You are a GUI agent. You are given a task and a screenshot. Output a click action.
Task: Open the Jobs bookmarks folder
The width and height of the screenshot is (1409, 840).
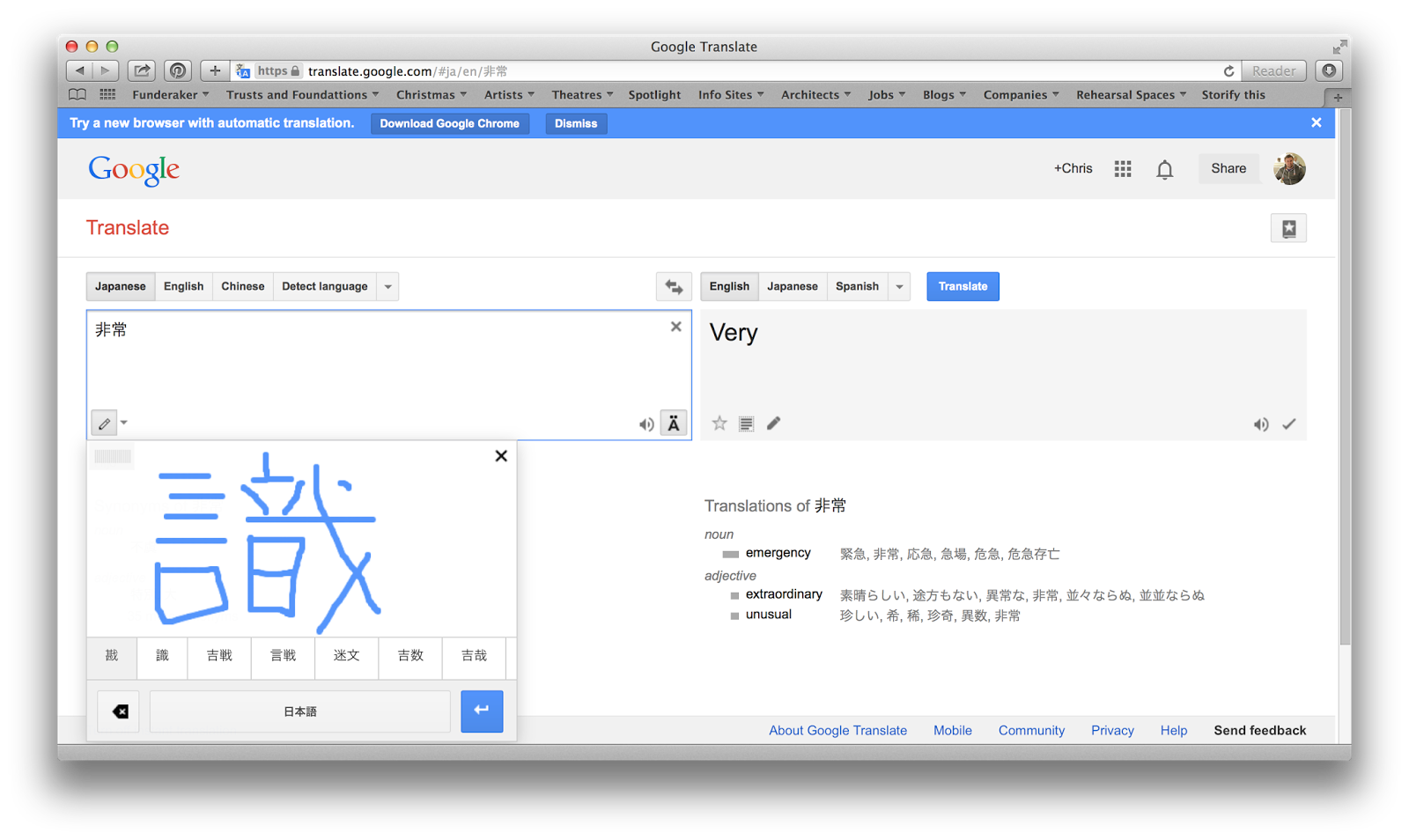click(x=887, y=95)
